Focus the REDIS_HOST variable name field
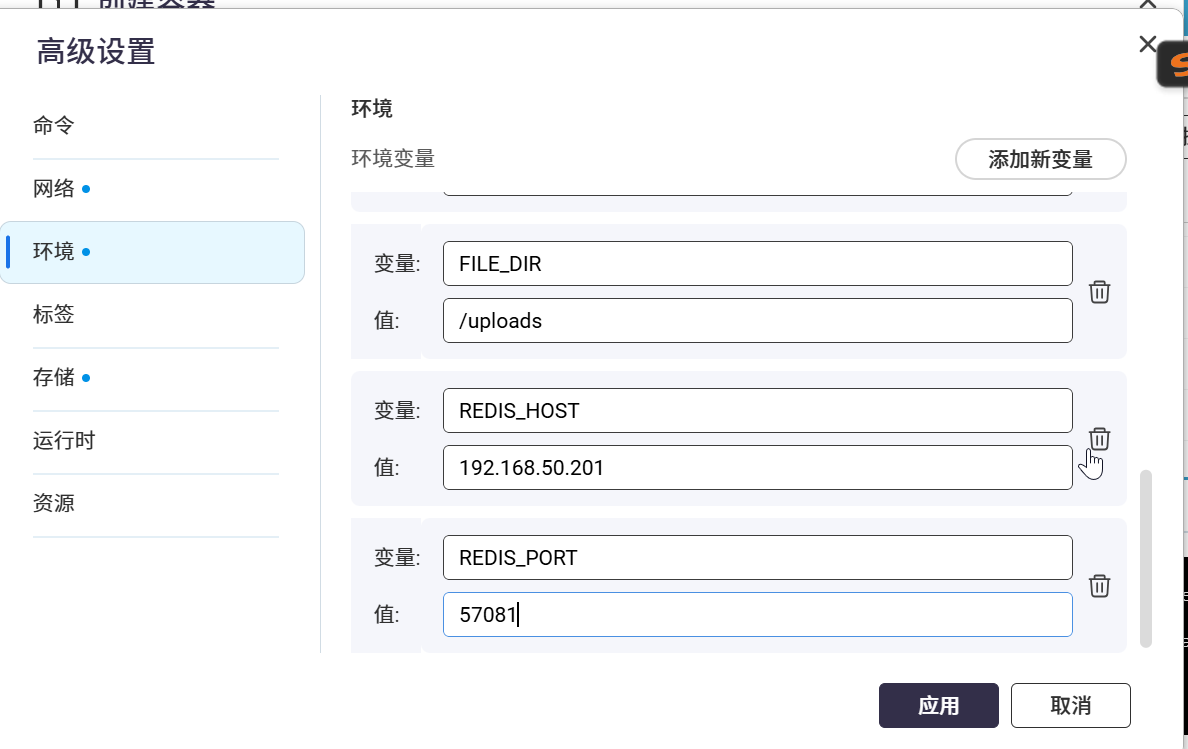 point(757,411)
